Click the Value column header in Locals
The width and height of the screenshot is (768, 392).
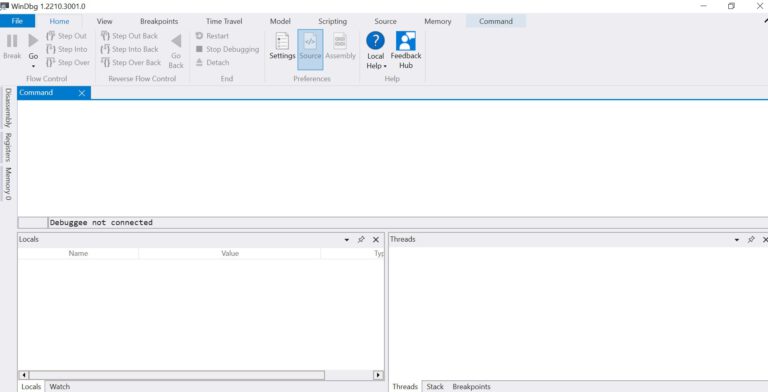click(230, 253)
